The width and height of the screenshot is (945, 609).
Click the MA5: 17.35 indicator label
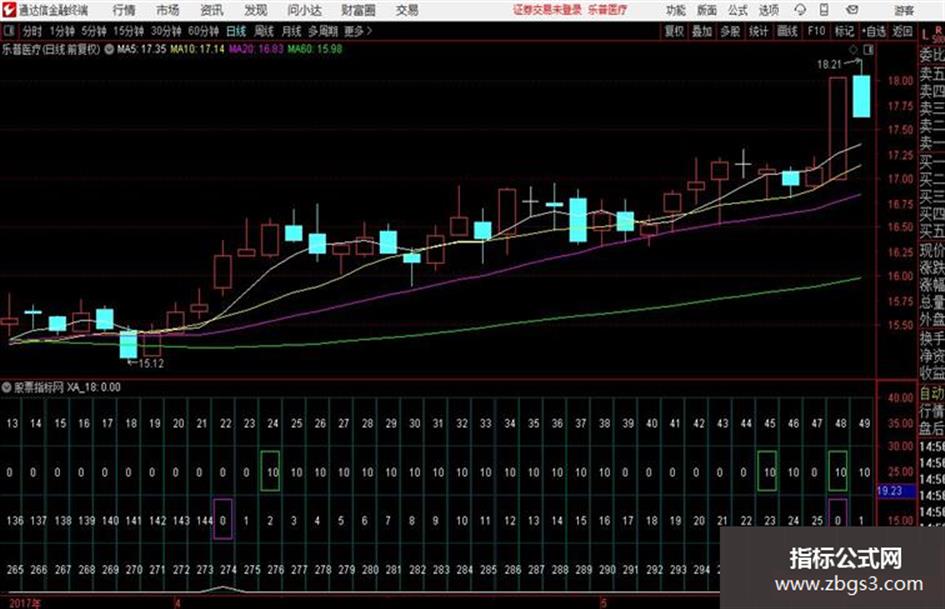coord(141,49)
